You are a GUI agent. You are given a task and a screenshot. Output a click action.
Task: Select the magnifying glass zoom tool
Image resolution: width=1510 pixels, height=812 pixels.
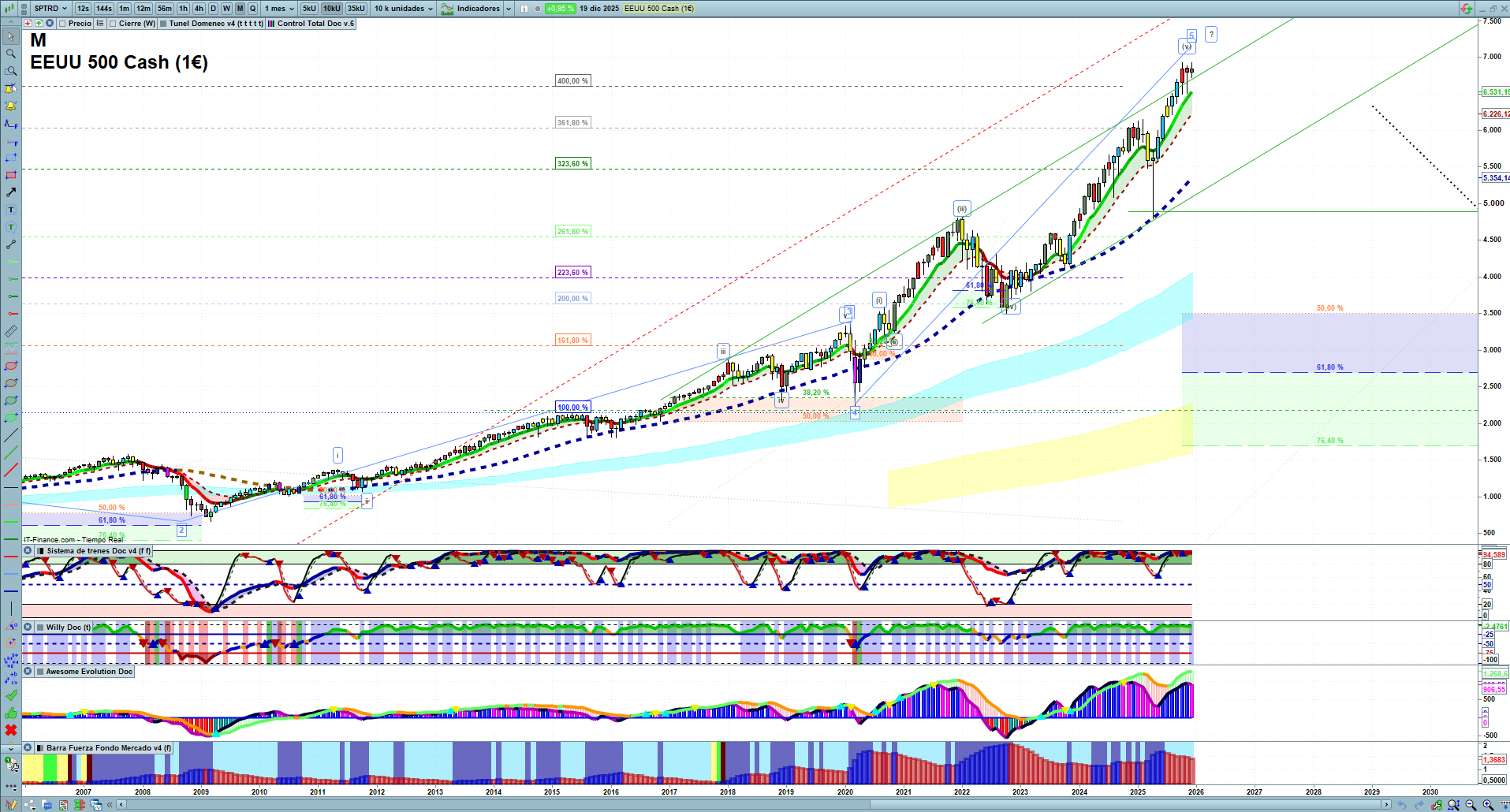point(11,54)
